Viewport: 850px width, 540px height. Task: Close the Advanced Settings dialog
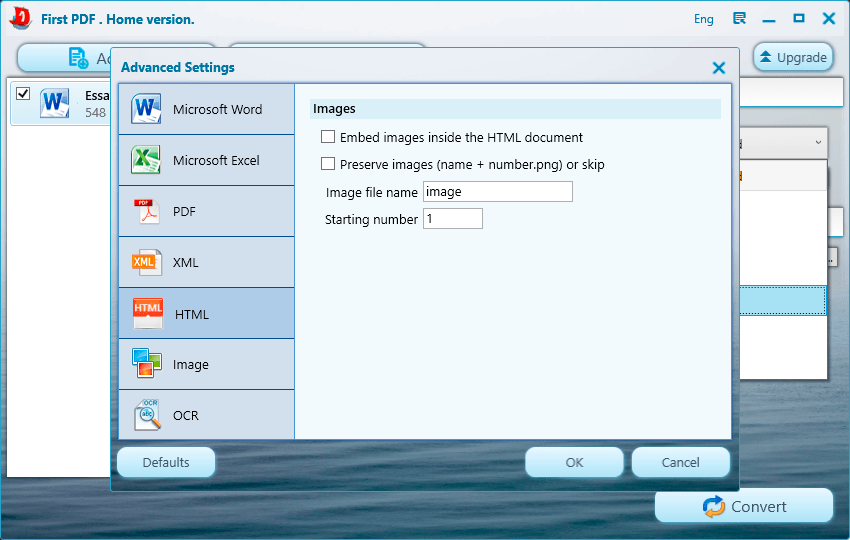(x=719, y=68)
